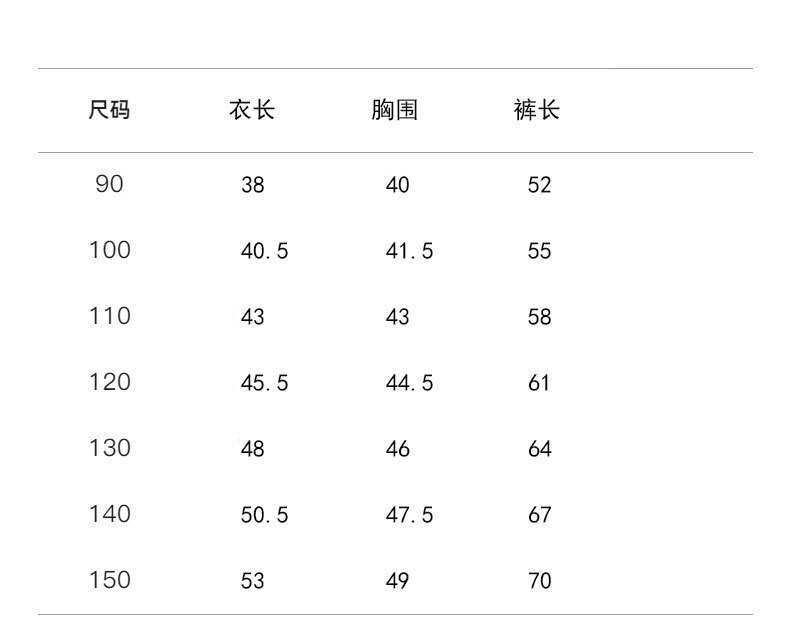Click 裤长 value 64 for size 130

tap(539, 449)
